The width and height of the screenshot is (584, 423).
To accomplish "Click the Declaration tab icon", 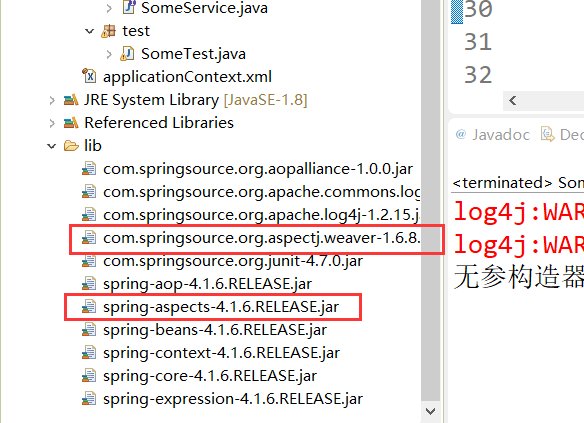I will pyautogui.click(x=547, y=134).
